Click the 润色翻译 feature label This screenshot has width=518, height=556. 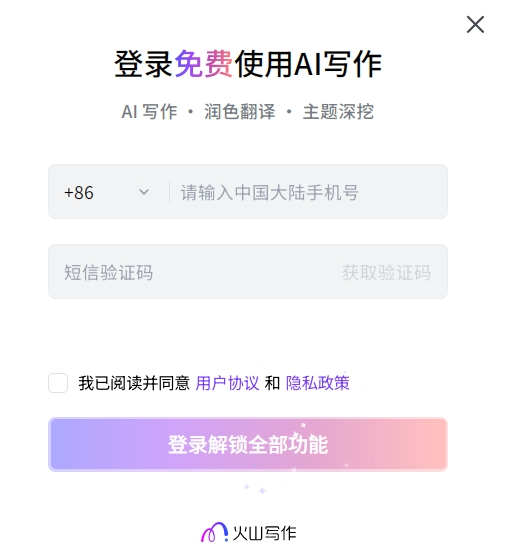(x=240, y=112)
